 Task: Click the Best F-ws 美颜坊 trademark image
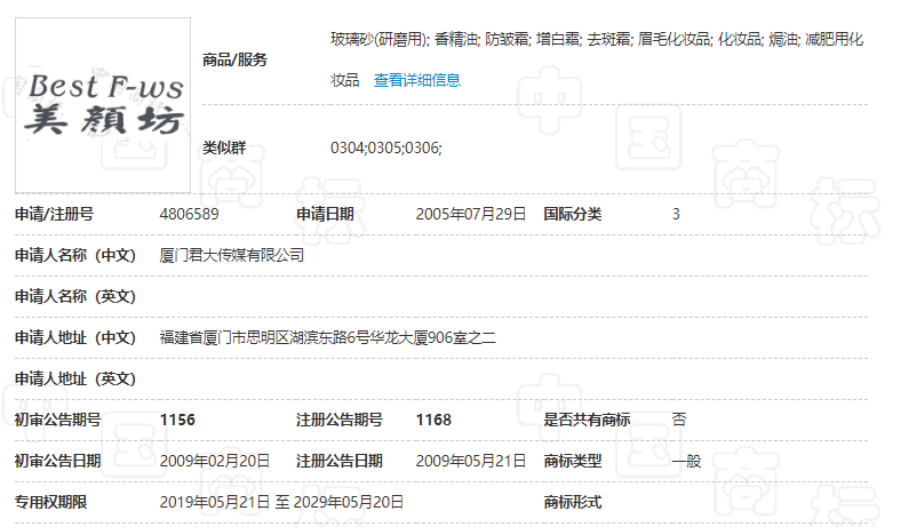[103, 105]
